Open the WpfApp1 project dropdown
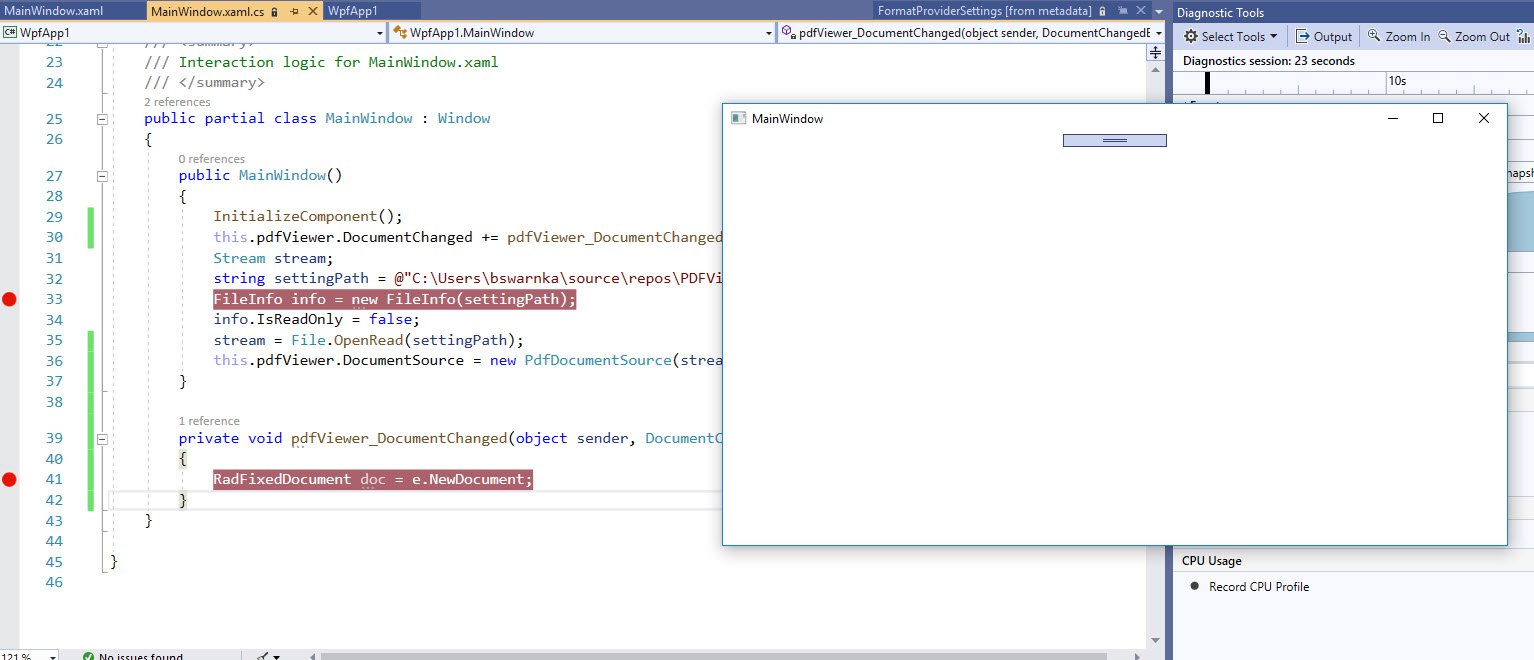 coord(194,33)
